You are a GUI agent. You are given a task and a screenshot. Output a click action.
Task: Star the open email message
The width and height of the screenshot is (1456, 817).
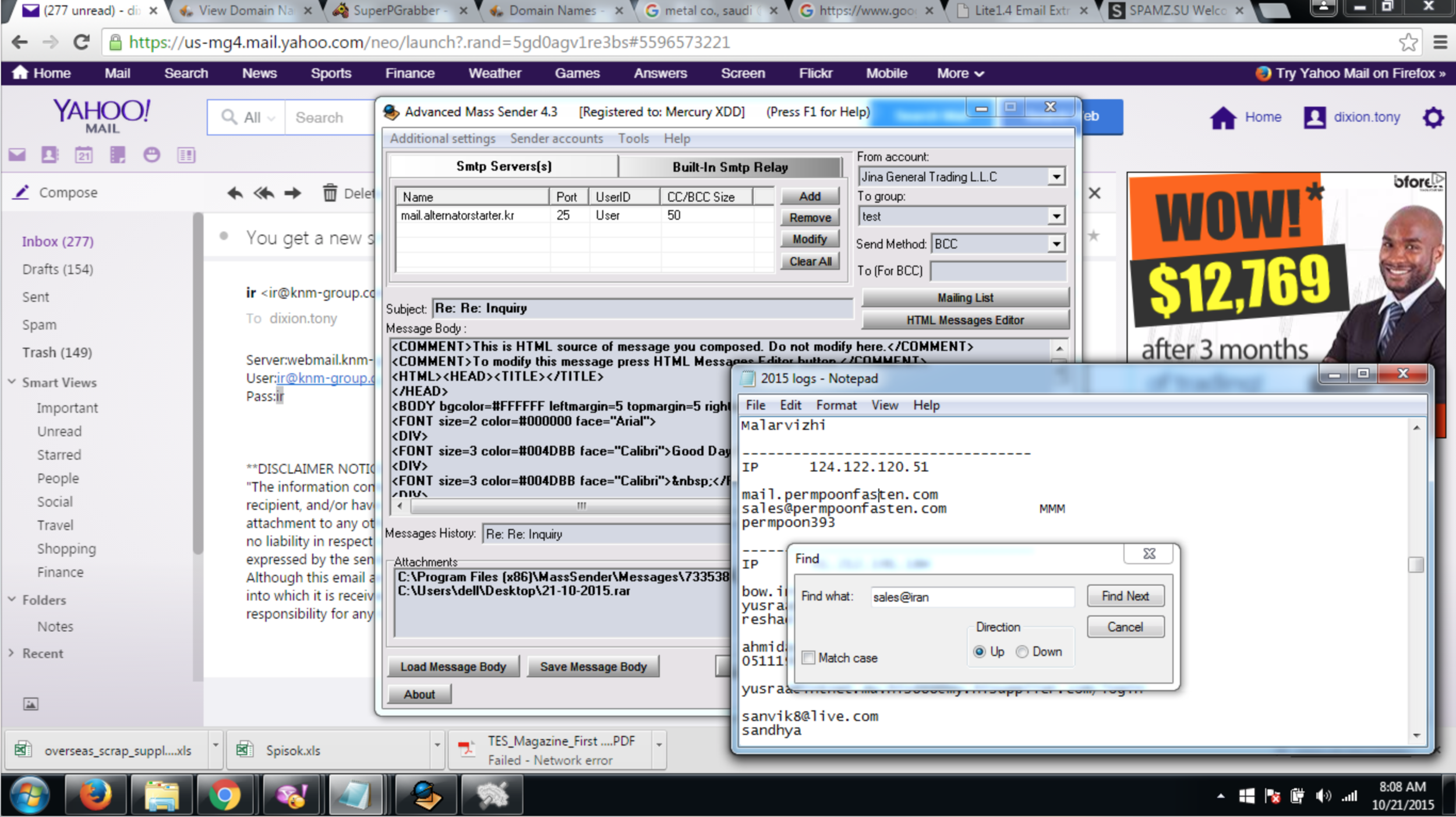coord(1094,236)
